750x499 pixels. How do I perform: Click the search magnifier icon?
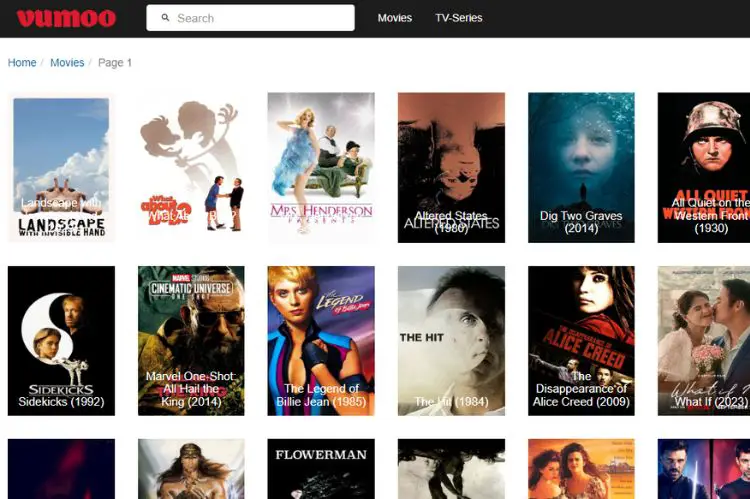point(165,18)
